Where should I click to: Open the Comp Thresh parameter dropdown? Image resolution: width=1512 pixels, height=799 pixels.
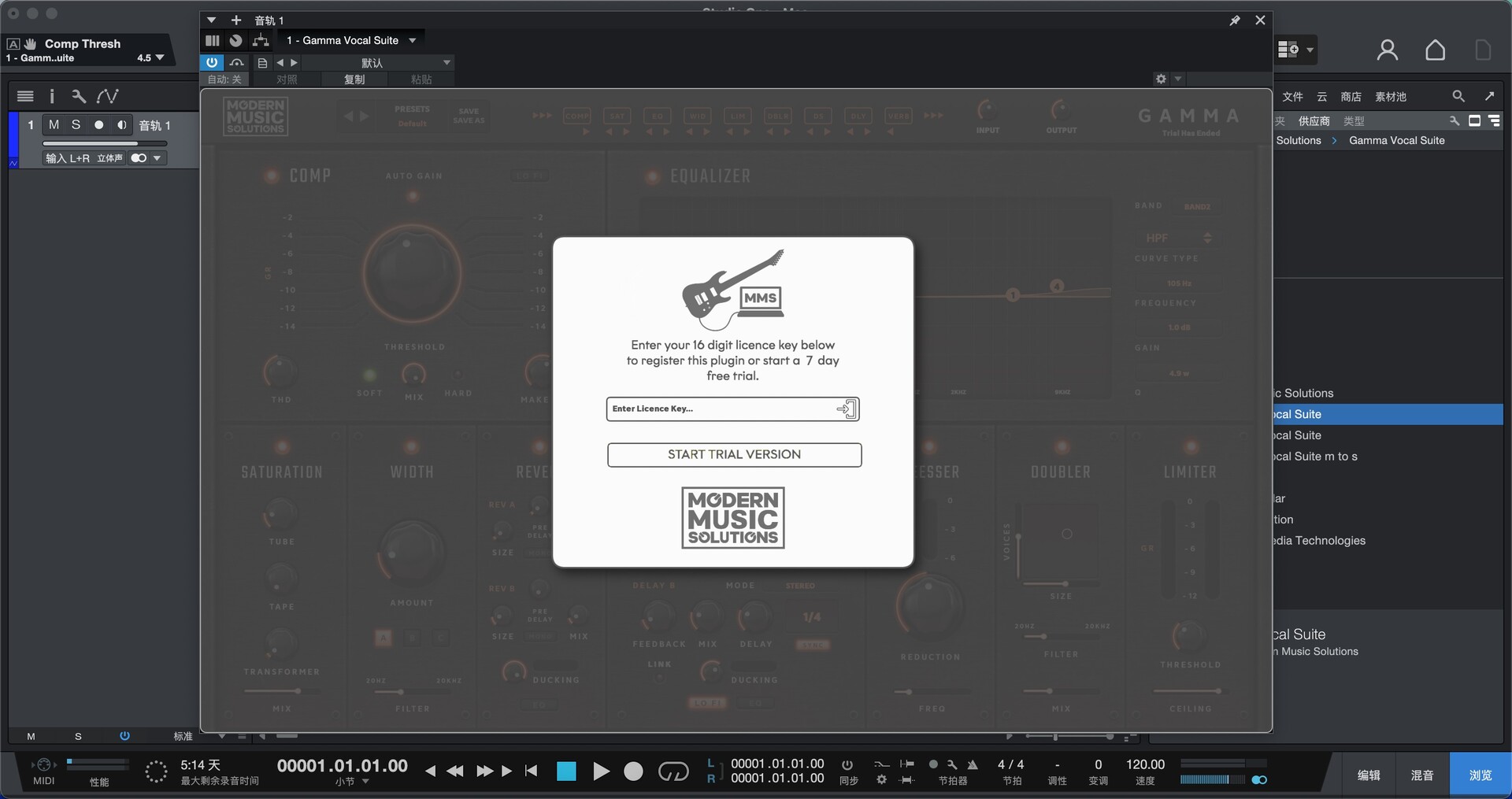159,57
